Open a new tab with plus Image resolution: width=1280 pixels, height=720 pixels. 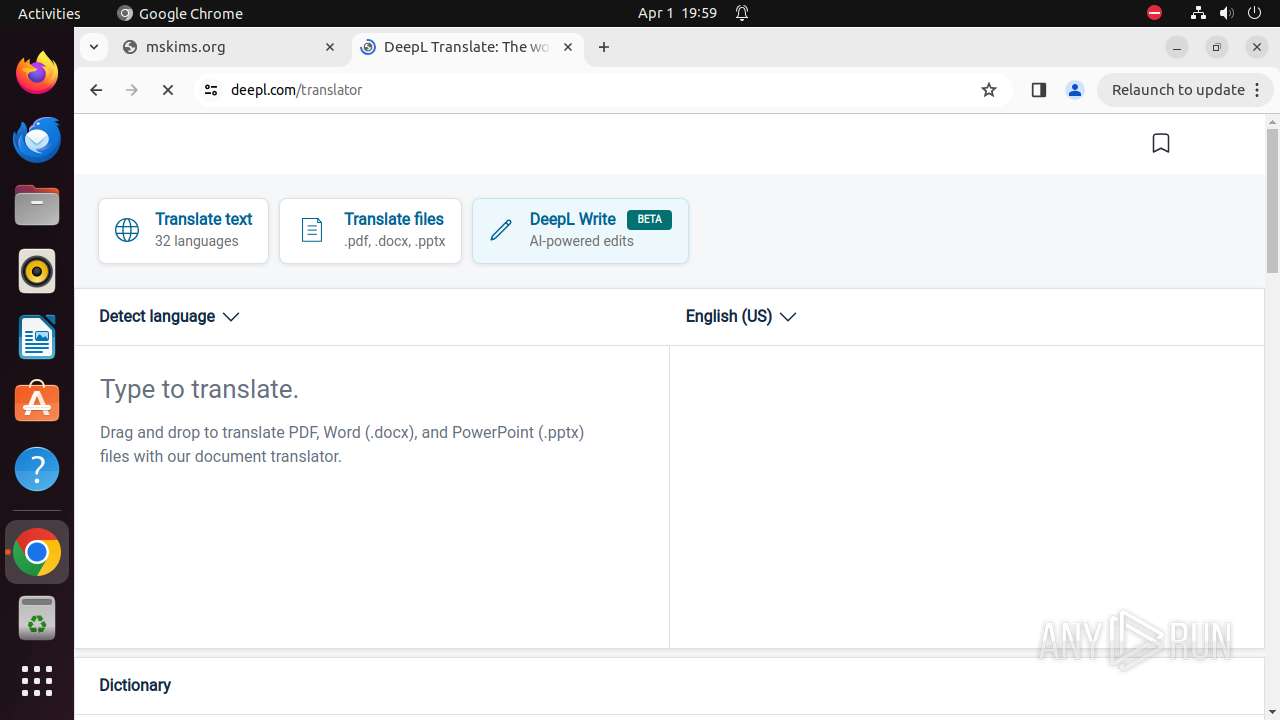click(x=604, y=47)
